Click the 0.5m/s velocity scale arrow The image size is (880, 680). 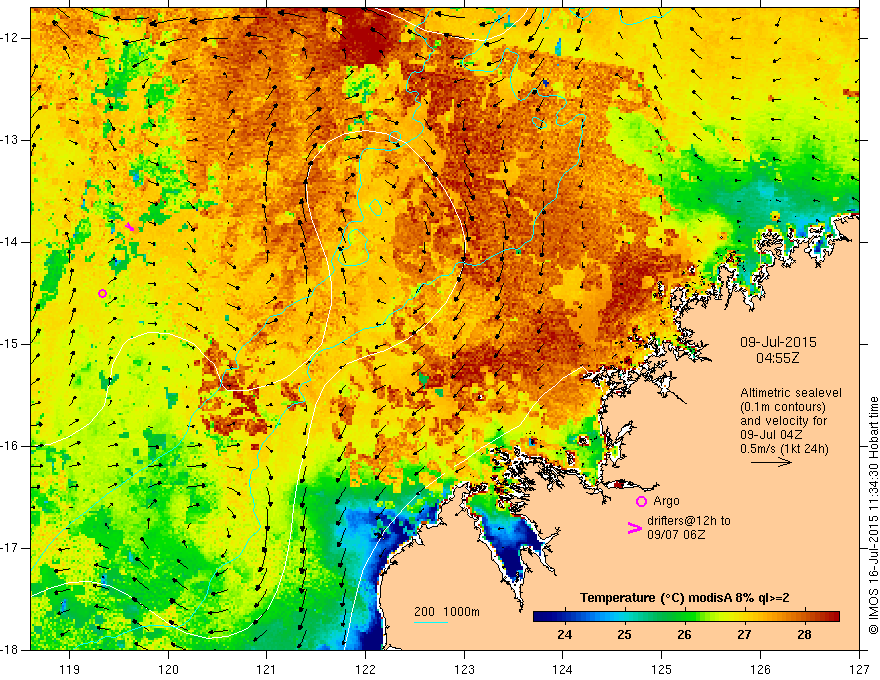click(771, 462)
